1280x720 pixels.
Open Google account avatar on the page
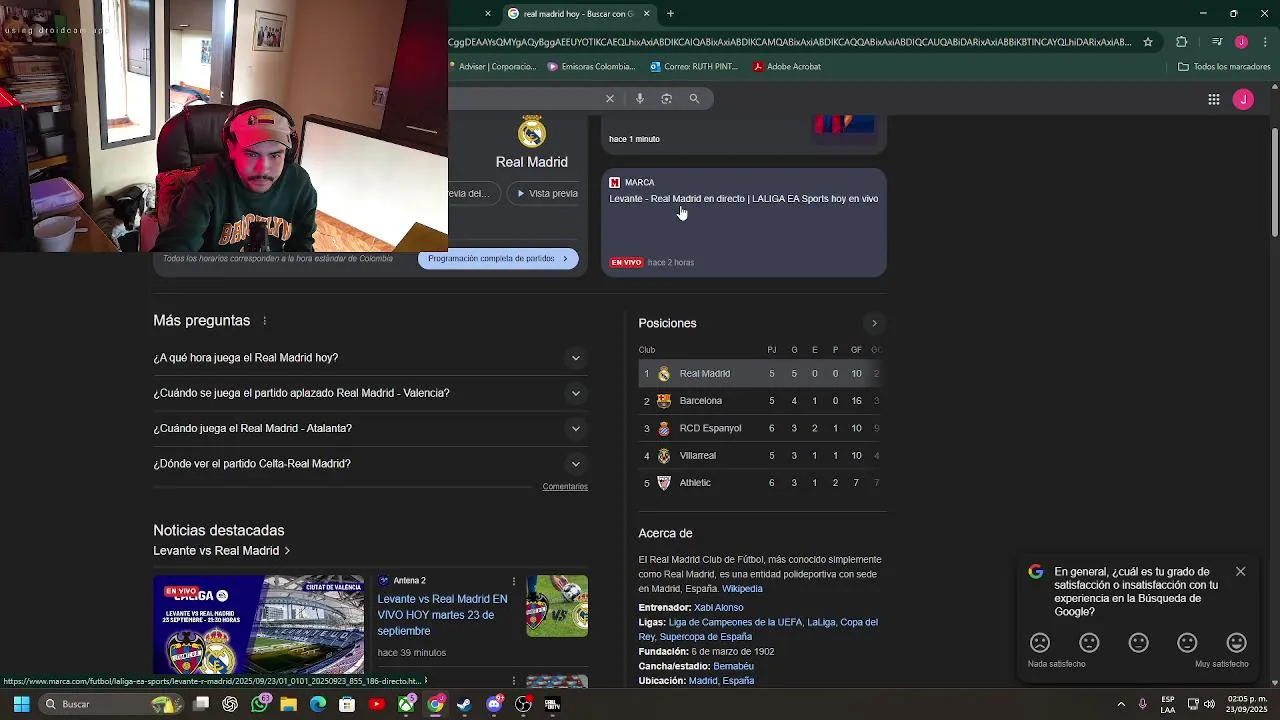tap(1243, 99)
